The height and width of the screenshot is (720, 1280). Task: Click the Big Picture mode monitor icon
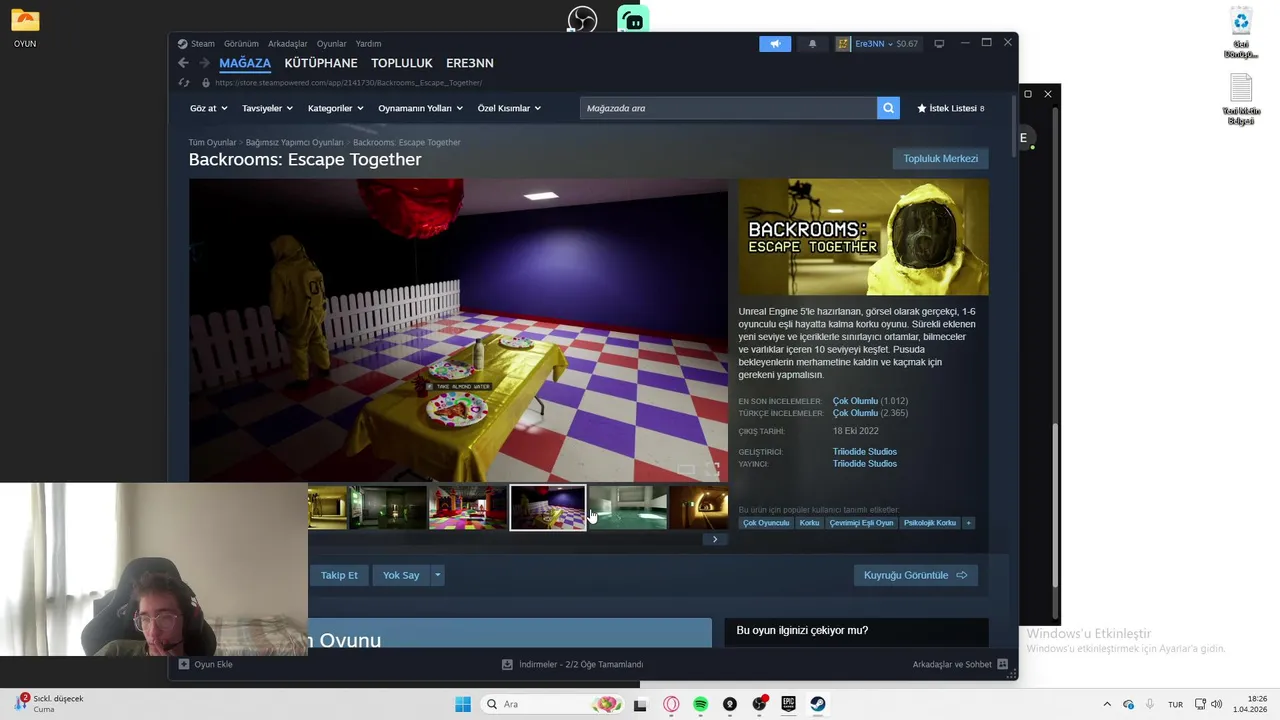939,44
